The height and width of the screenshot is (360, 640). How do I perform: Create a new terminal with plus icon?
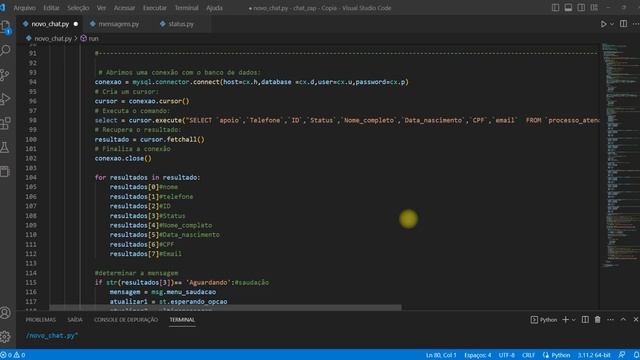tap(565, 320)
